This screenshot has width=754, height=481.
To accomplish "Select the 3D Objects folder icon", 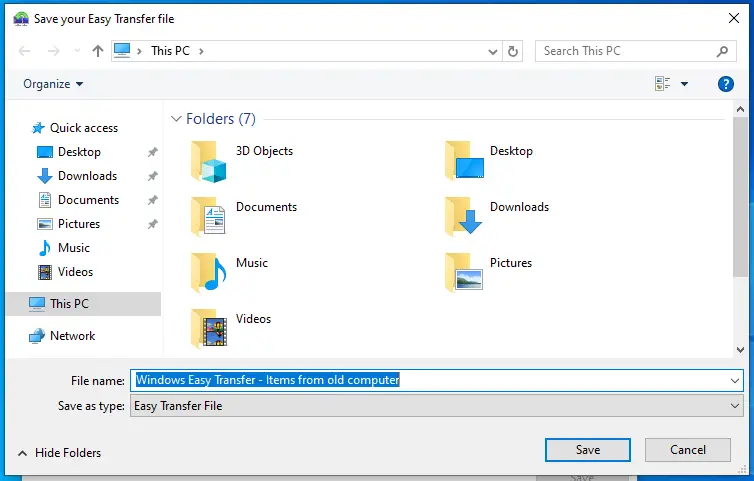I will tap(208, 162).
